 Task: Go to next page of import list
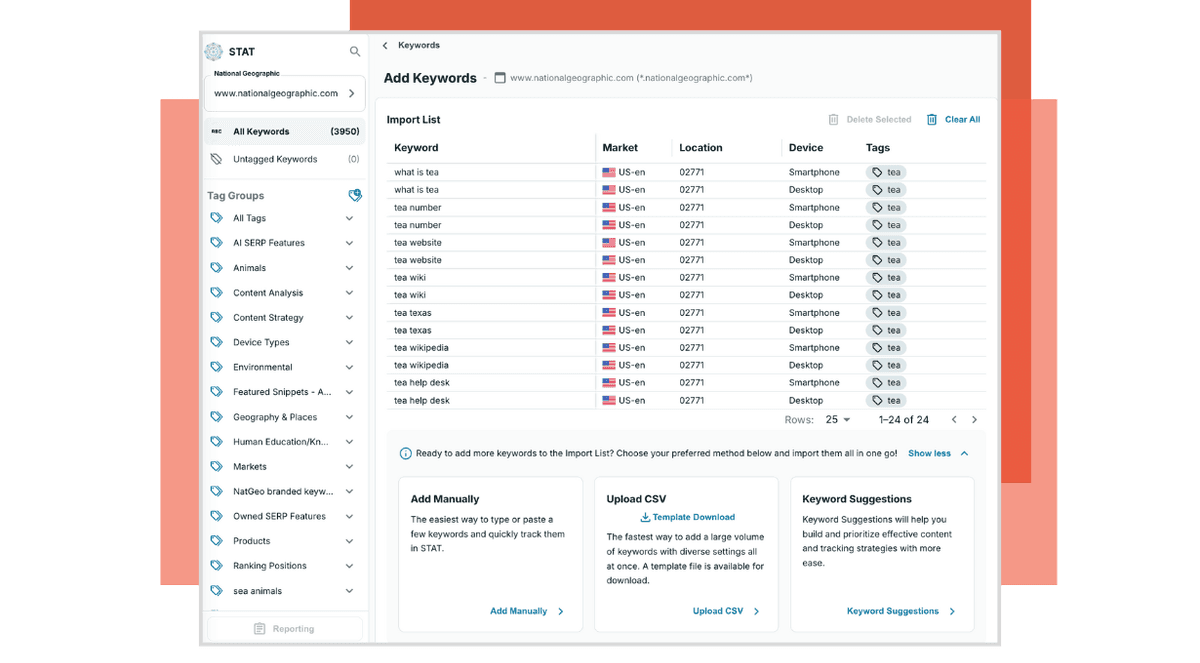tap(975, 420)
